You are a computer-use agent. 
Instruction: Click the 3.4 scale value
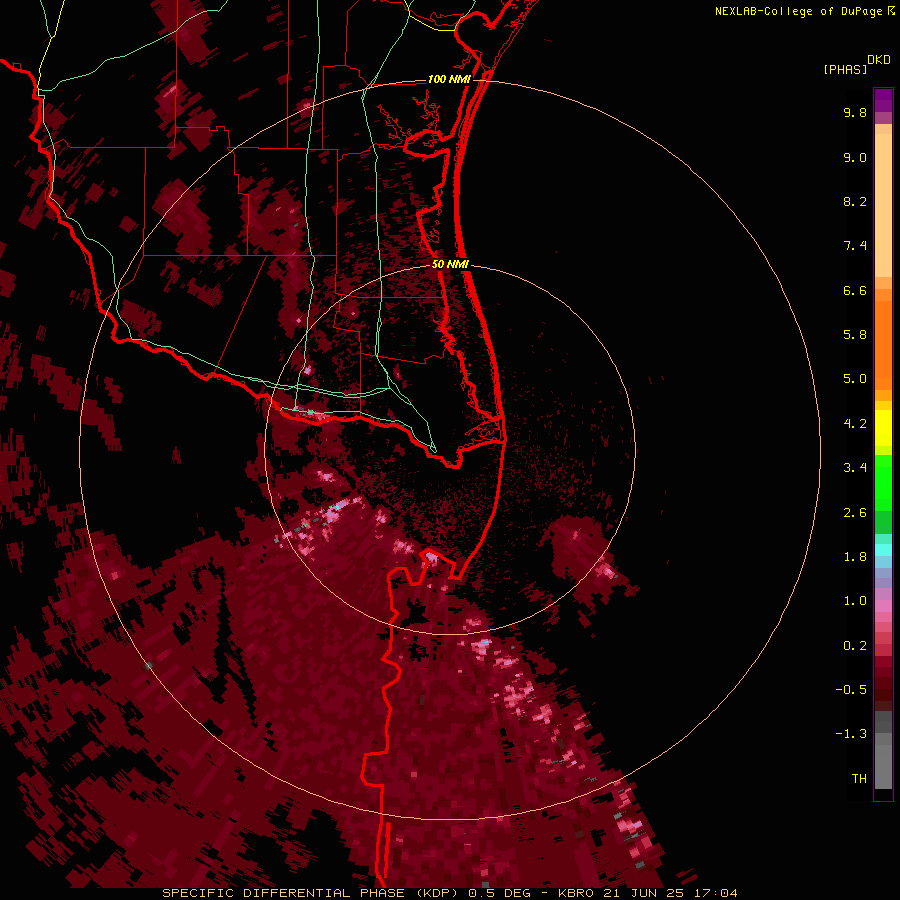pyautogui.click(x=855, y=468)
